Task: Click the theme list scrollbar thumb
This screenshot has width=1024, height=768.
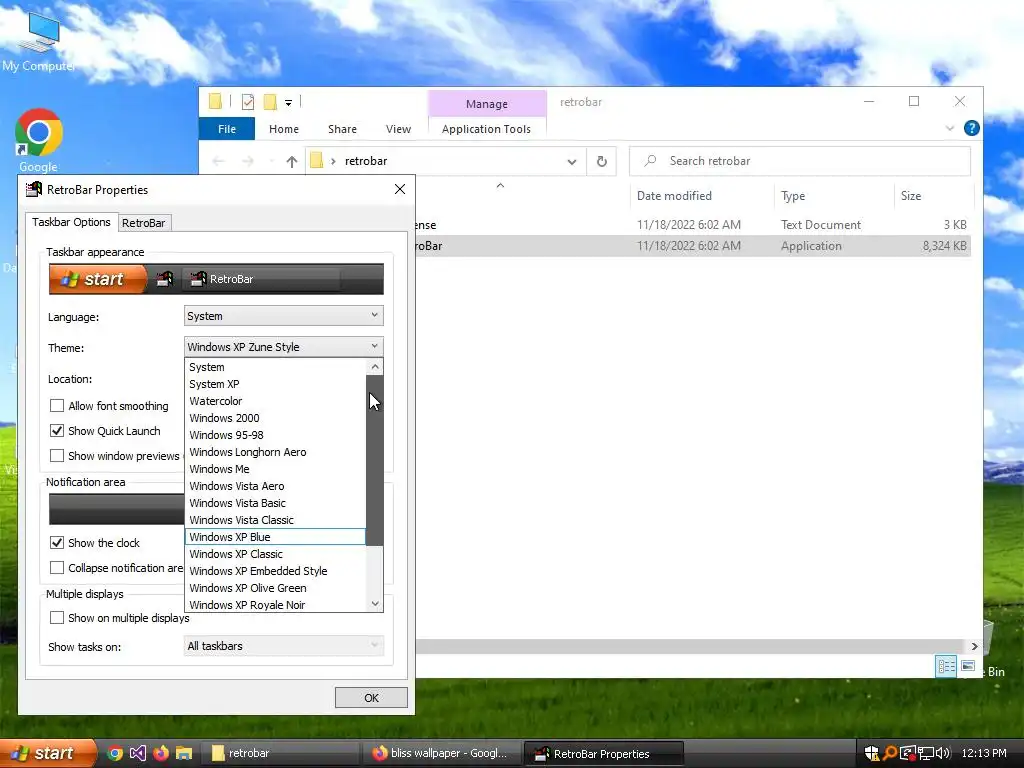Action: (x=375, y=460)
